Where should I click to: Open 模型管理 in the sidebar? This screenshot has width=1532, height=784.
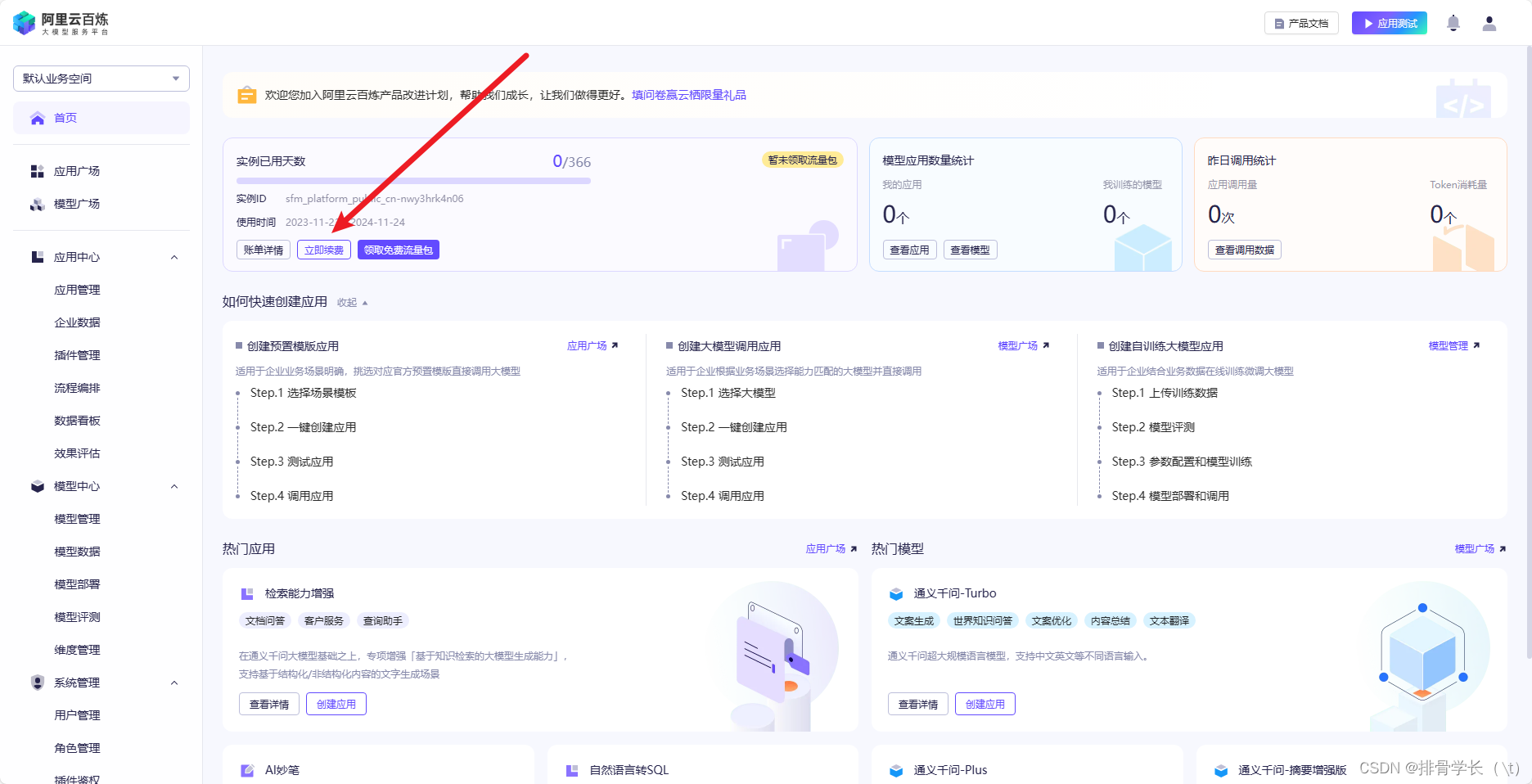tap(77, 519)
